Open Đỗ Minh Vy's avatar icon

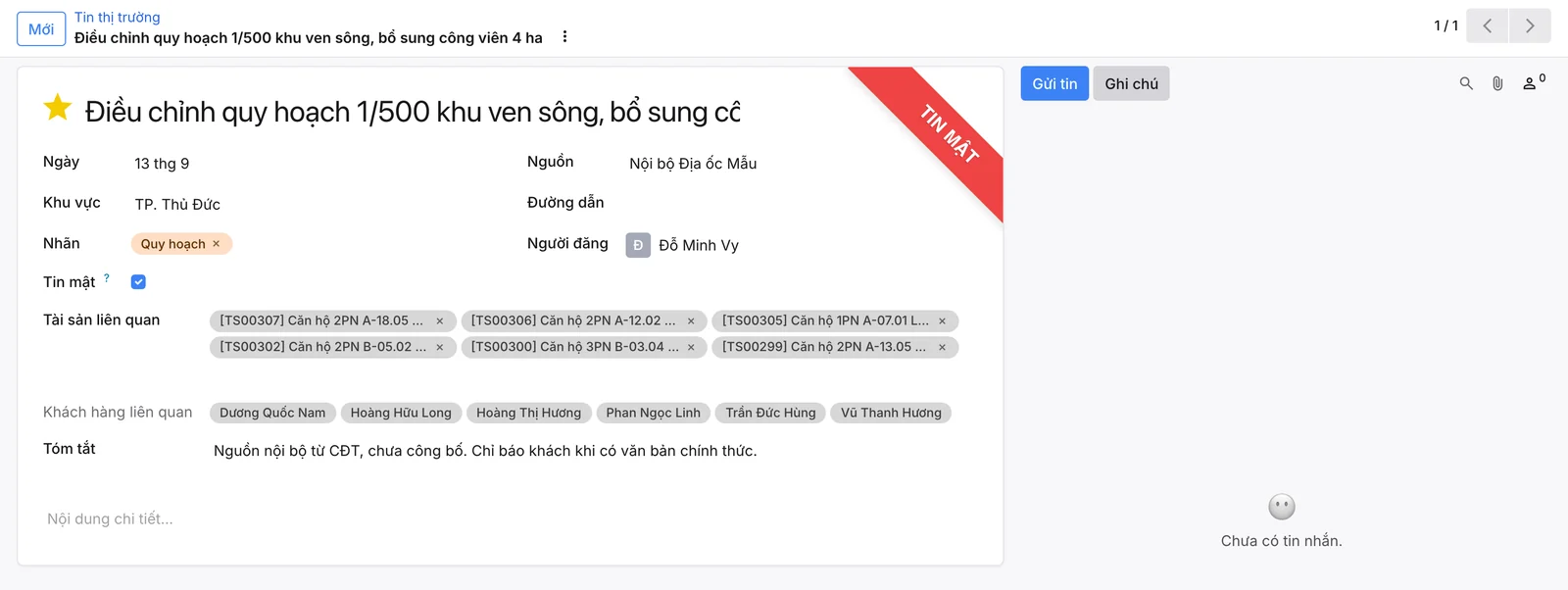click(x=638, y=245)
